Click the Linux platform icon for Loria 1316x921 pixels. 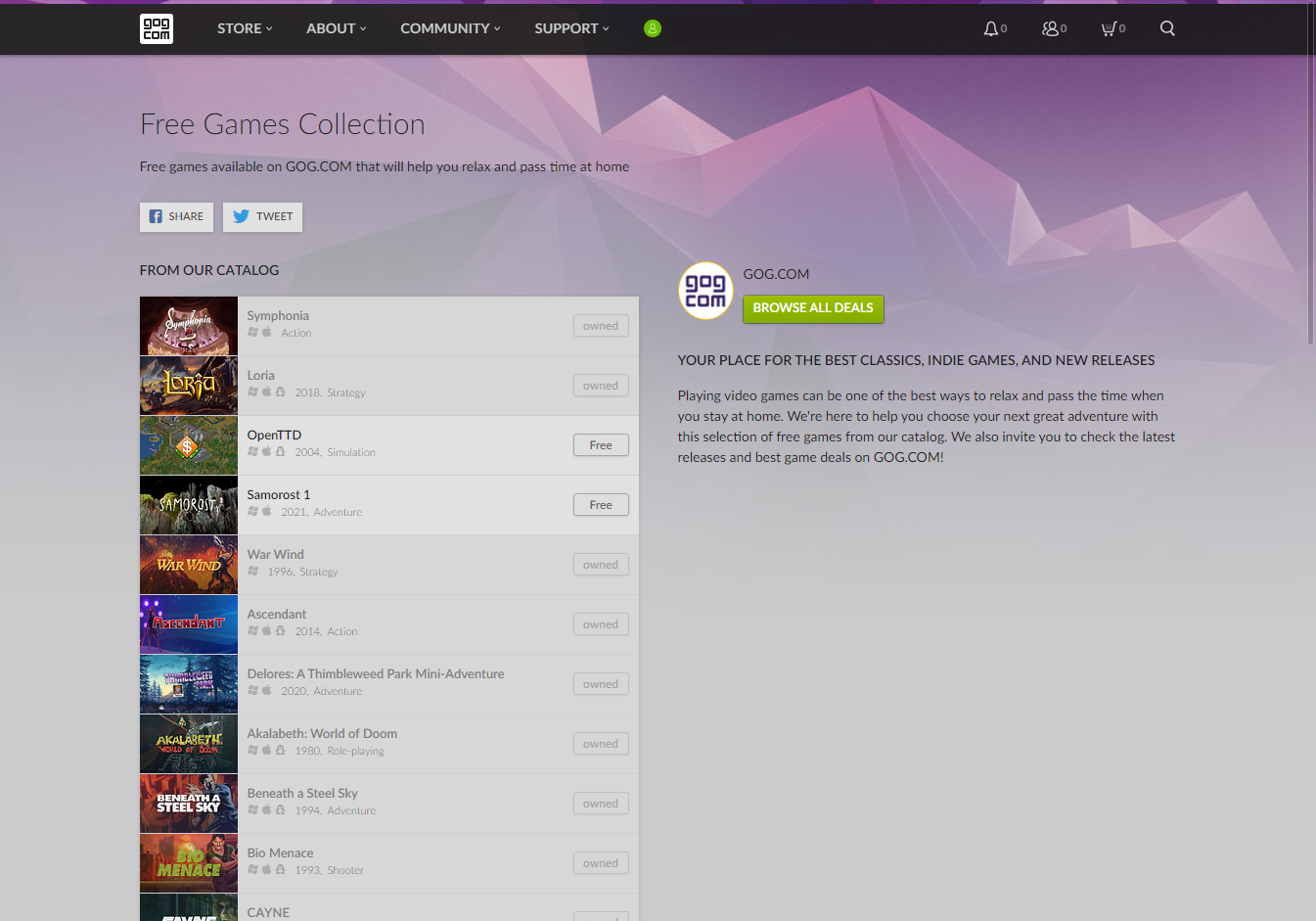pos(280,391)
